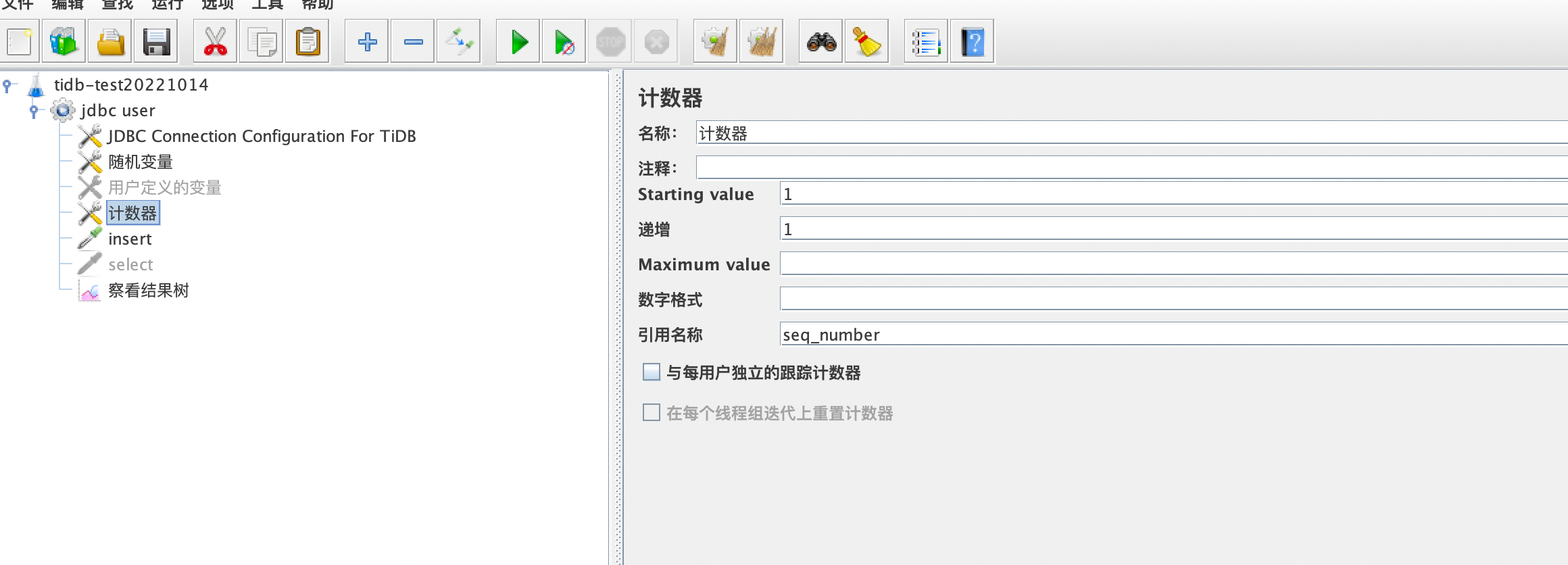The width and height of the screenshot is (1568, 565).
Task: Open the 工具 menu
Action: click(268, 5)
